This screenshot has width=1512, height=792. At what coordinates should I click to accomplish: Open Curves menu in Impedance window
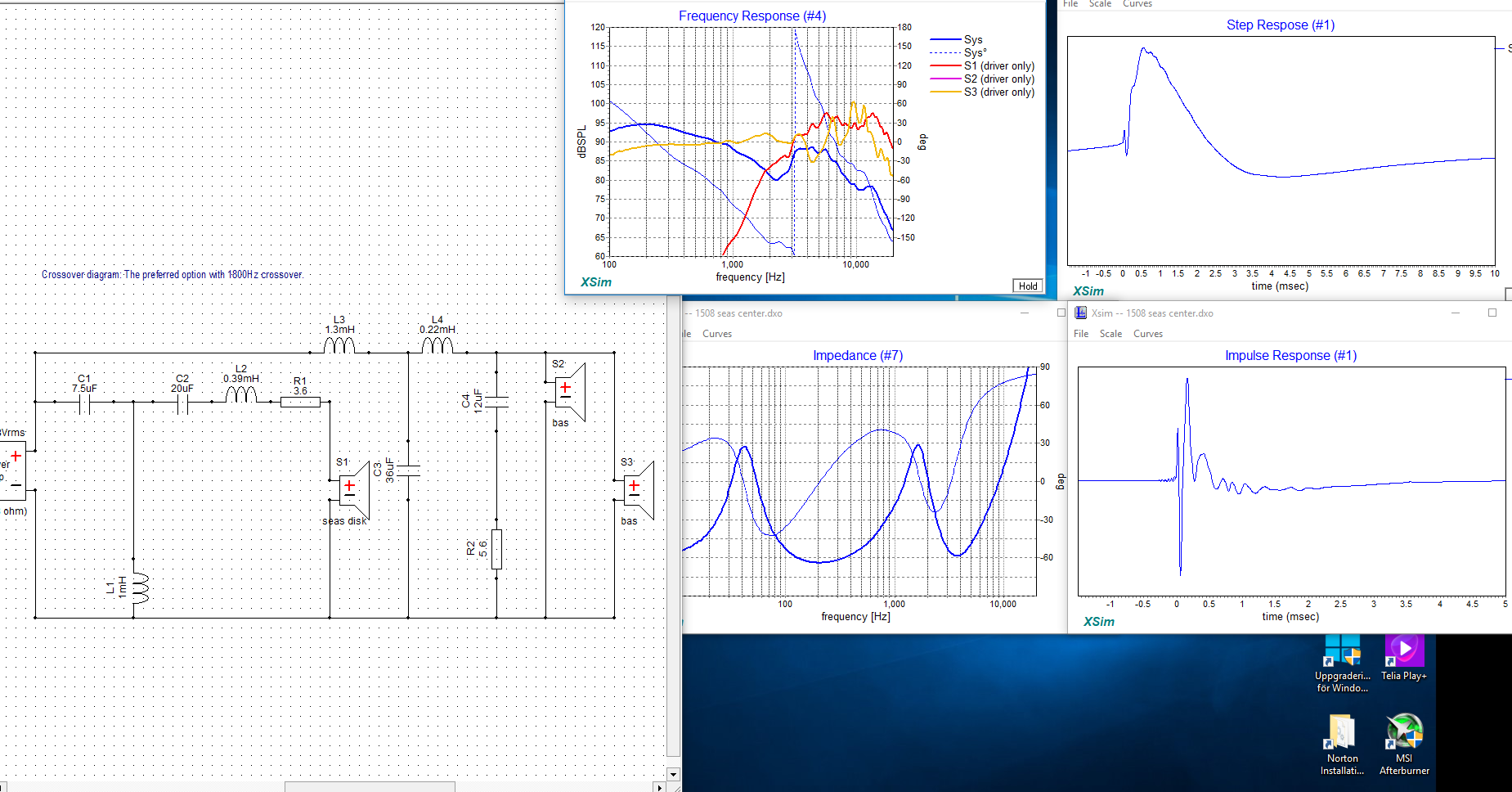(716, 334)
